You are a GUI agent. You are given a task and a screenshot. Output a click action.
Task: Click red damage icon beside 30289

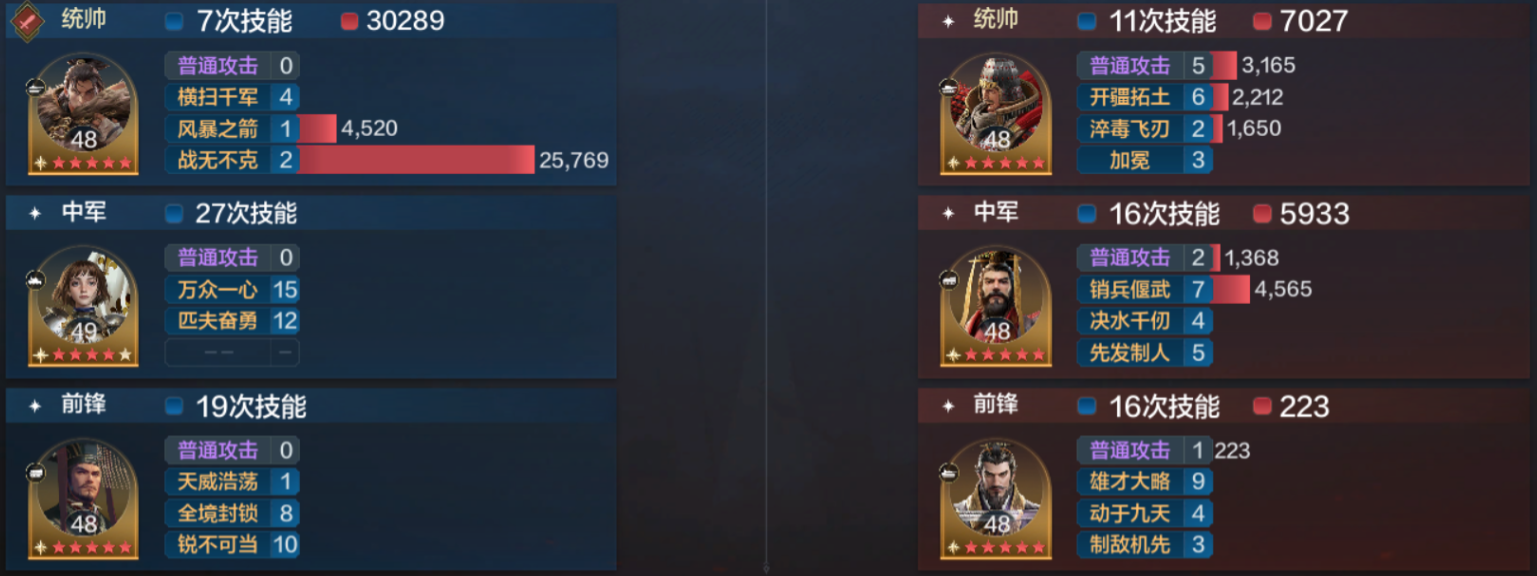(x=349, y=21)
